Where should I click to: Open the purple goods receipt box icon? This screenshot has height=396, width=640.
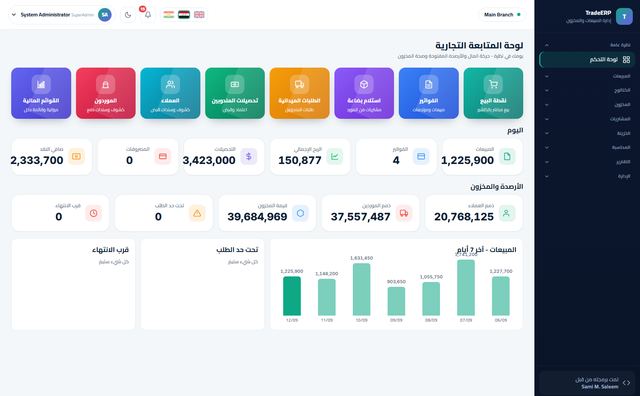coord(364,85)
